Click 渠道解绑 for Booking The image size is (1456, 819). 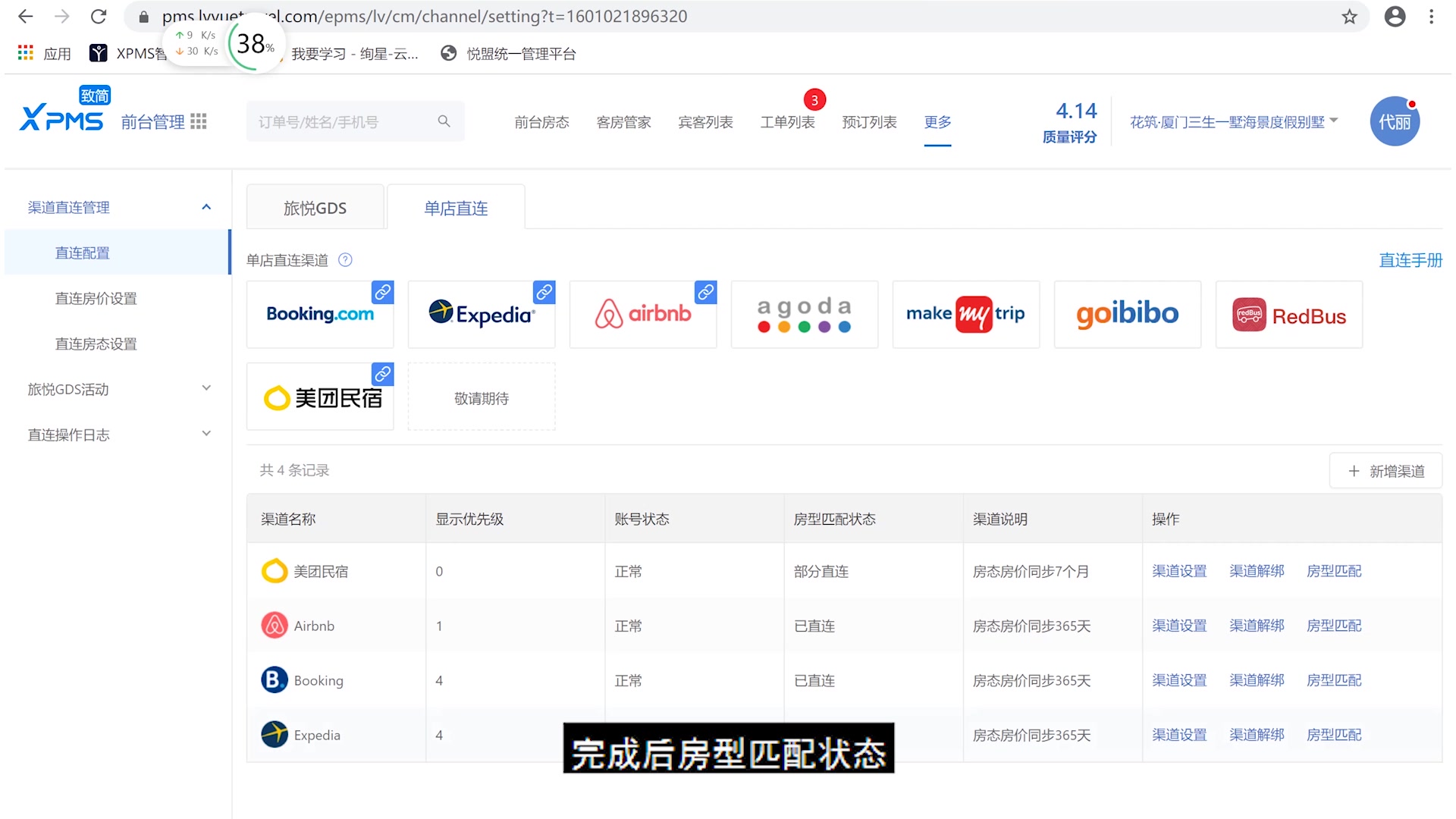point(1257,679)
